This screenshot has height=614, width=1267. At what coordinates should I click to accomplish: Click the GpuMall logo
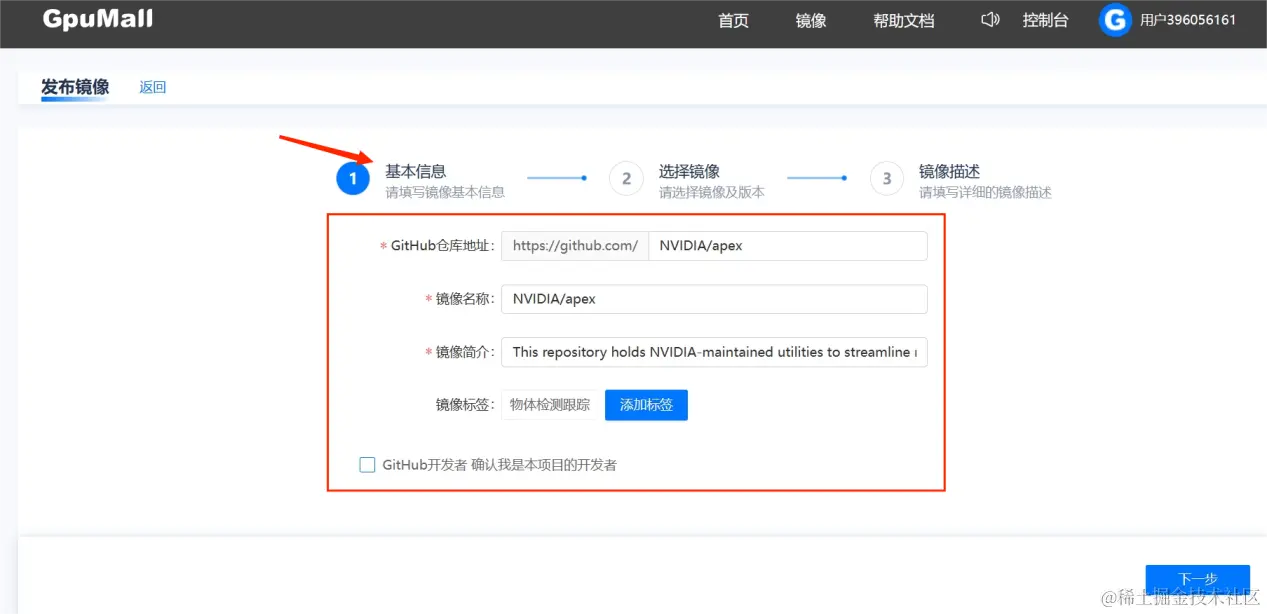(x=98, y=19)
